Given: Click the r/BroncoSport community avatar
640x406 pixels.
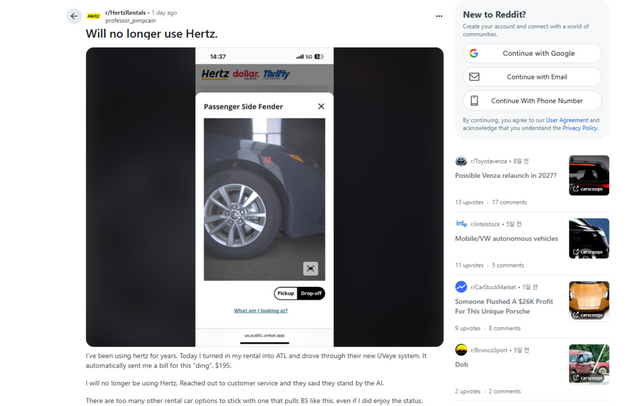Looking at the screenshot, I should pyautogui.click(x=461, y=350).
